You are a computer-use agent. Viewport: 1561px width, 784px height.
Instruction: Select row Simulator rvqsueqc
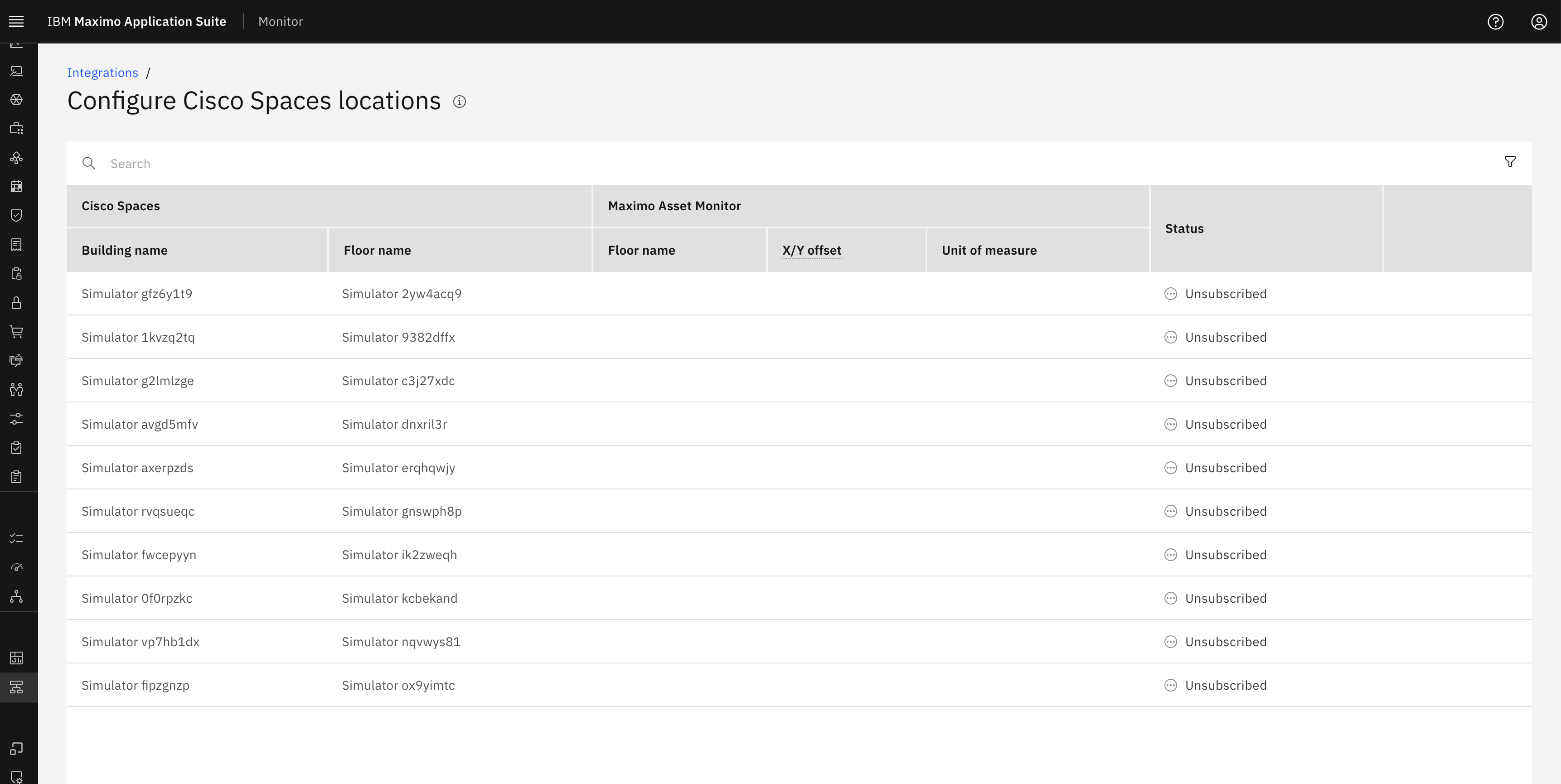799,511
